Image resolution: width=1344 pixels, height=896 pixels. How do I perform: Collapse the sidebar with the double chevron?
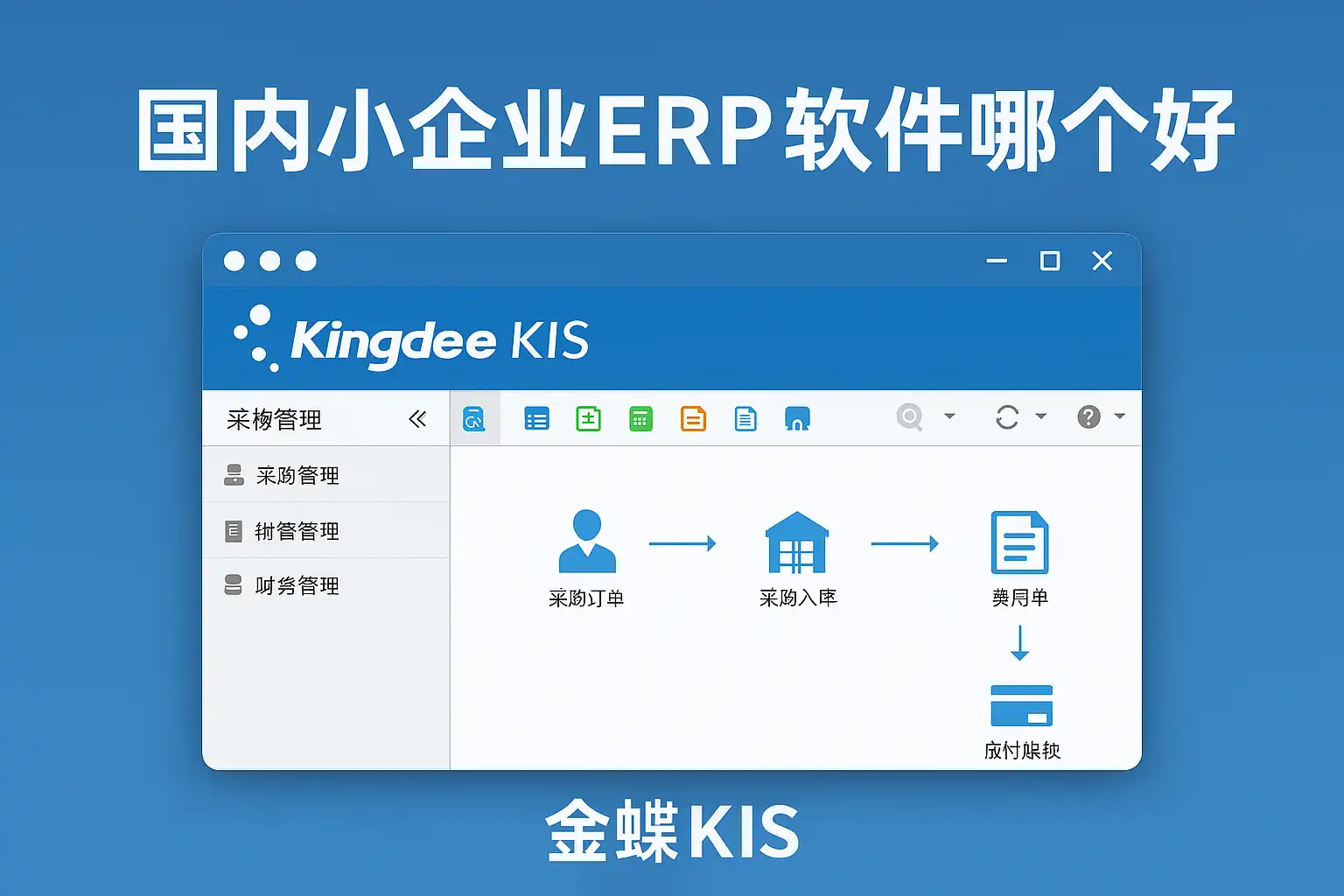tap(417, 419)
